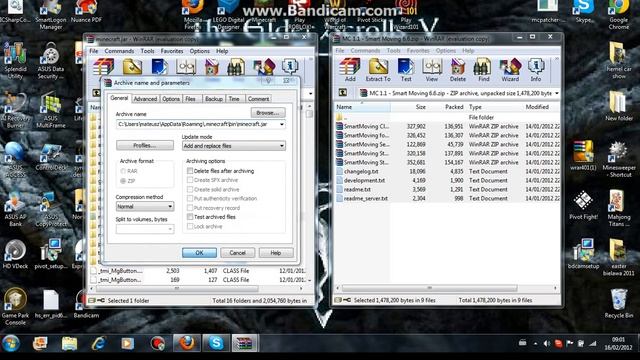
Task: Switch to the Backup tab
Action: (x=213, y=99)
